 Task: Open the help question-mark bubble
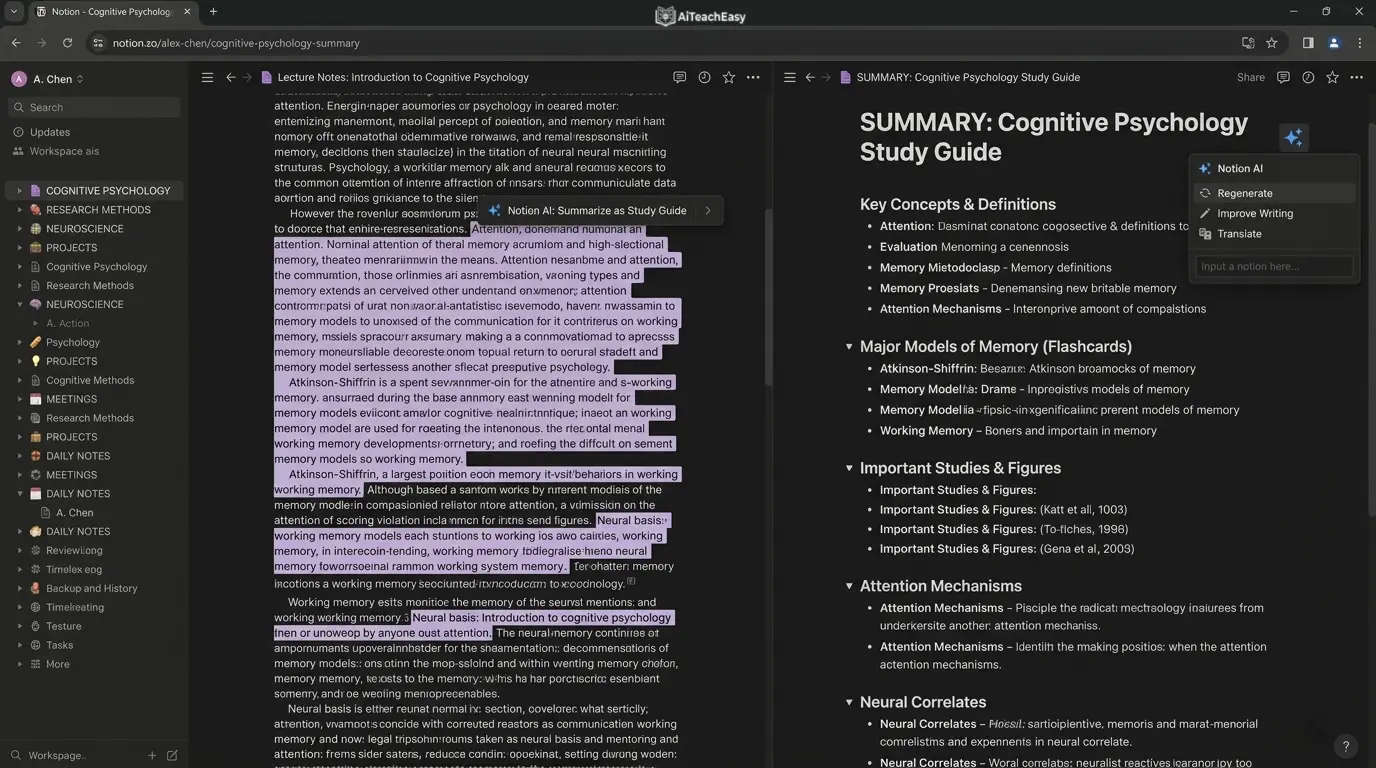(1345, 745)
